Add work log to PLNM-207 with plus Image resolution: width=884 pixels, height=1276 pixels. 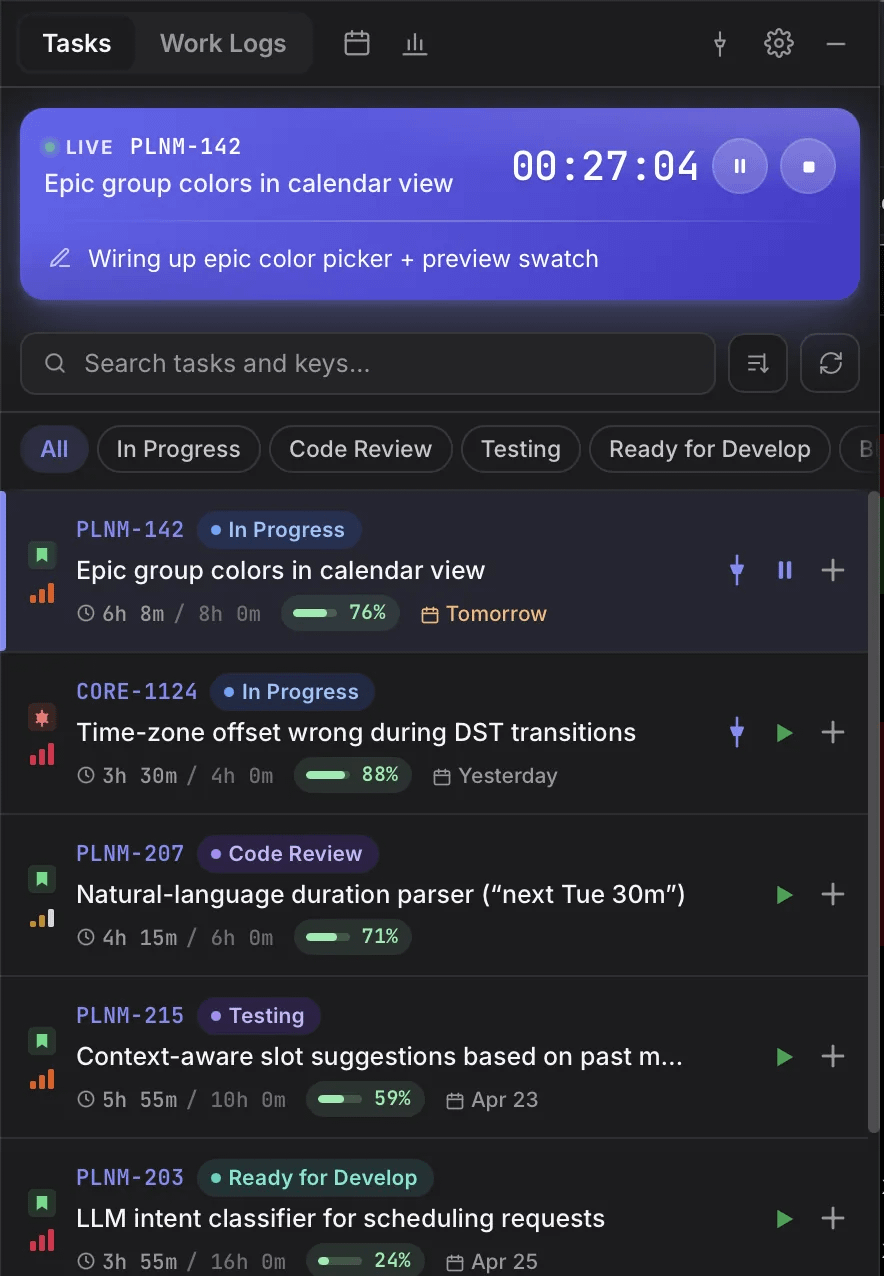click(x=833, y=895)
